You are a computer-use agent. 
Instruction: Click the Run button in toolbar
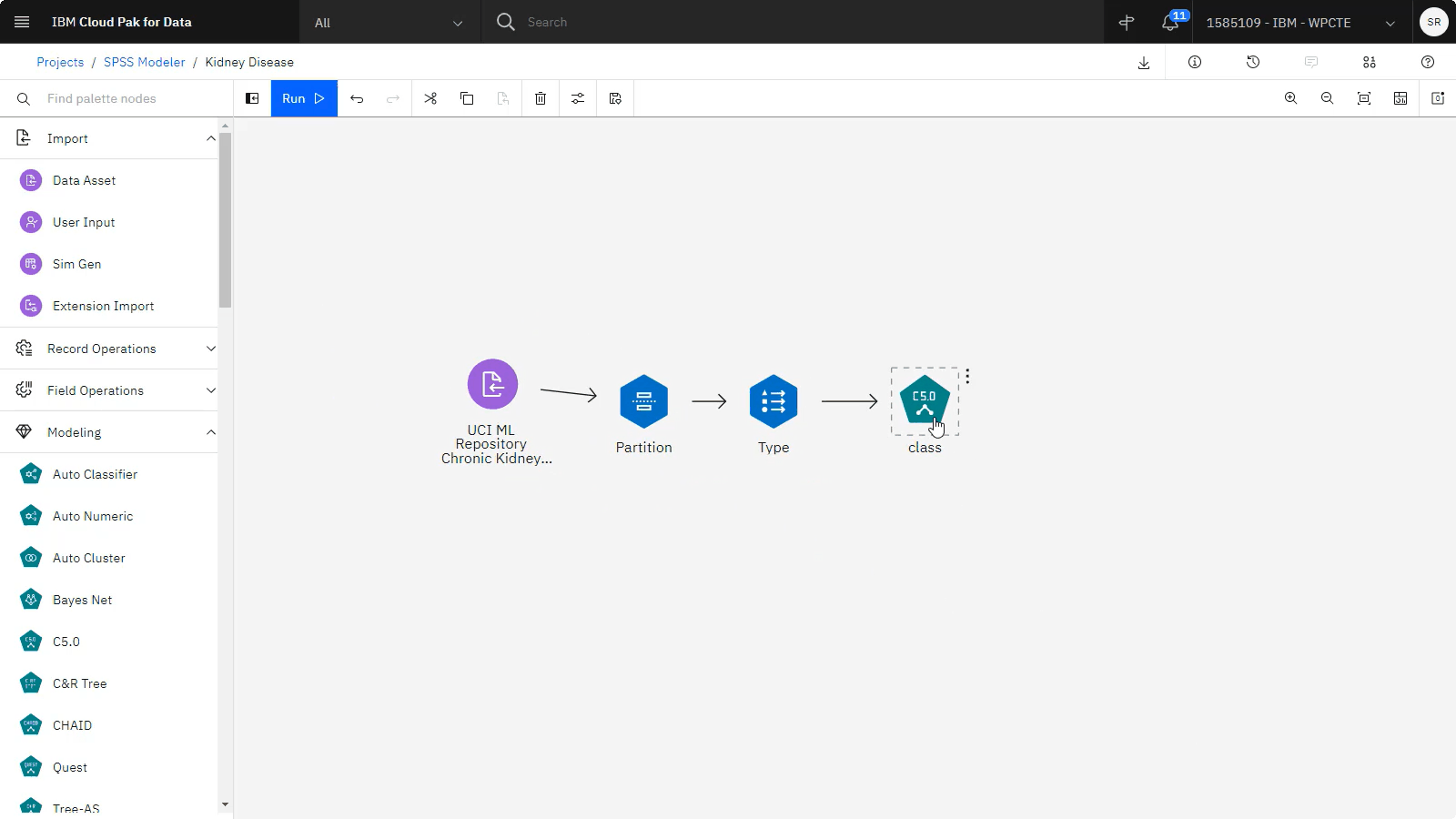click(x=303, y=98)
